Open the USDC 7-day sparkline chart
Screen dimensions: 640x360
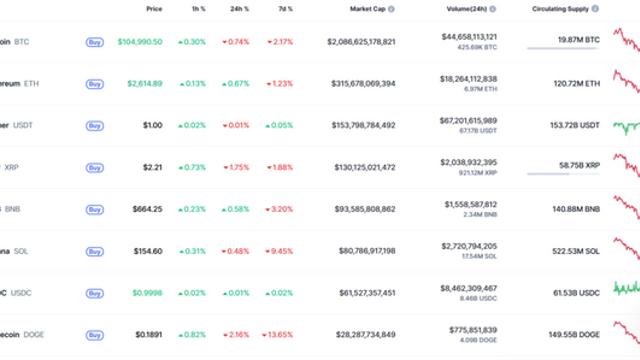[627, 288]
